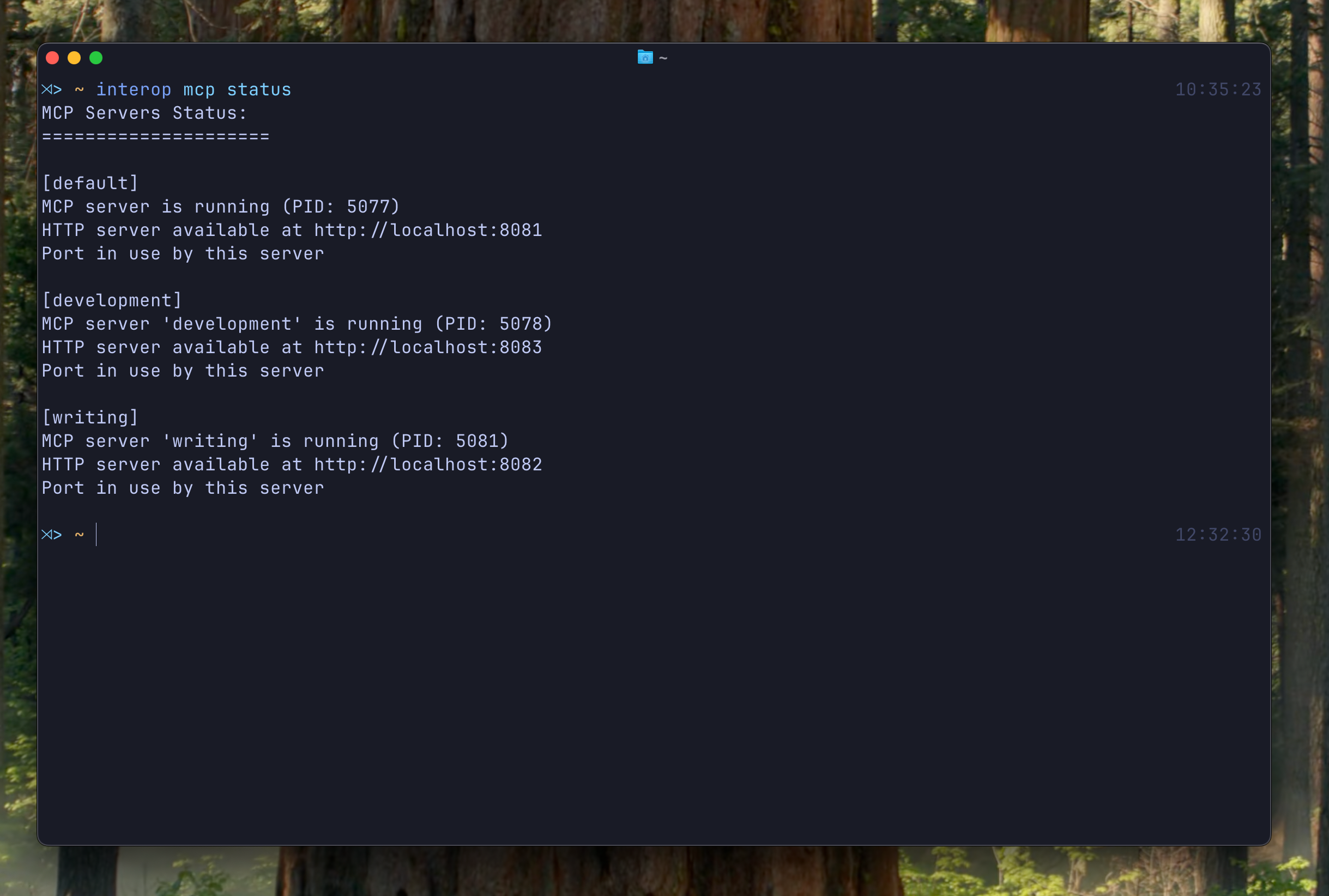Image resolution: width=1329 pixels, height=896 pixels.
Task: Click the 'MCP Servers Status:' heading
Action: click(x=144, y=113)
